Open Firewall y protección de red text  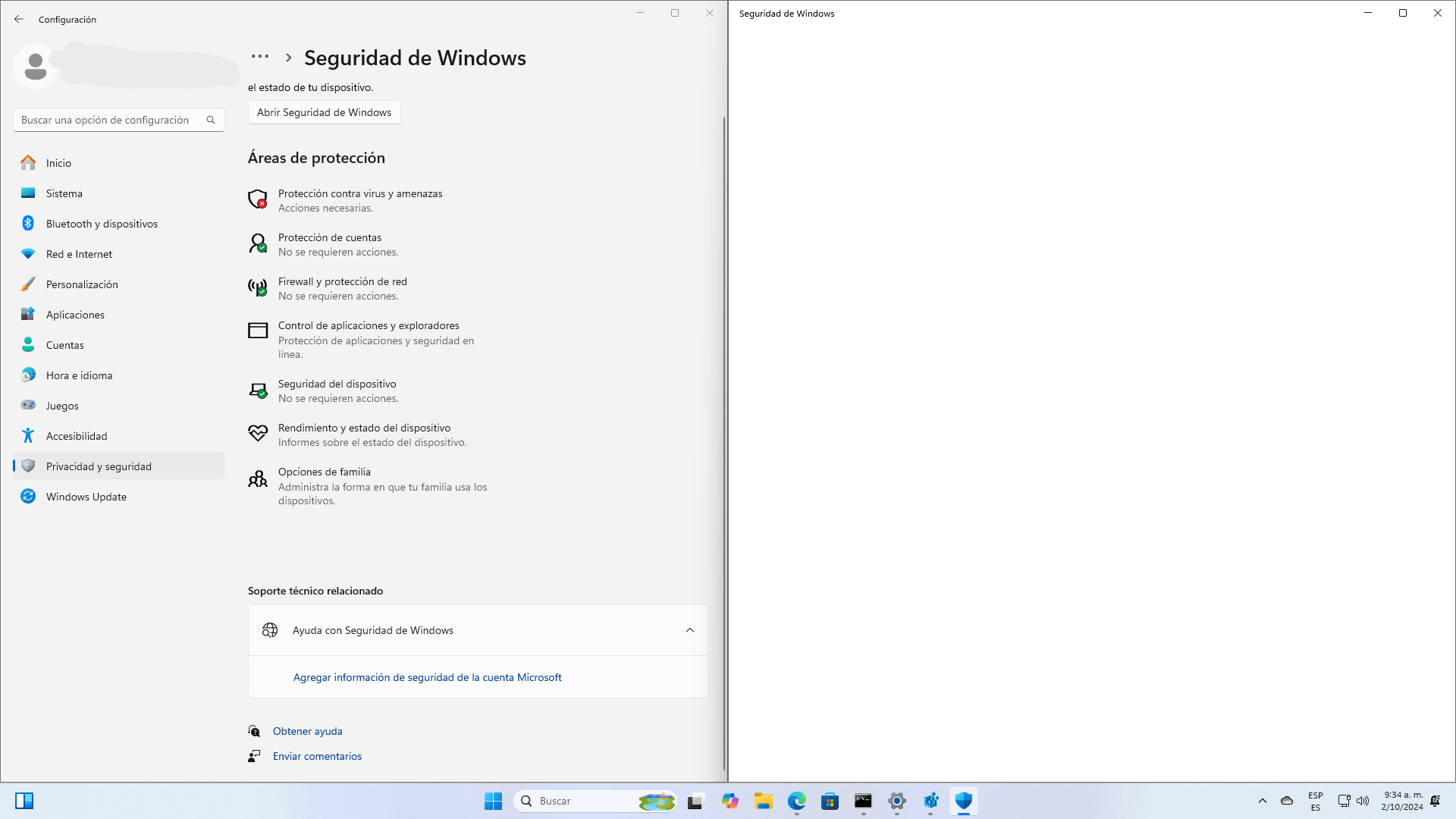pyautogui.click(x=343, y=281)
